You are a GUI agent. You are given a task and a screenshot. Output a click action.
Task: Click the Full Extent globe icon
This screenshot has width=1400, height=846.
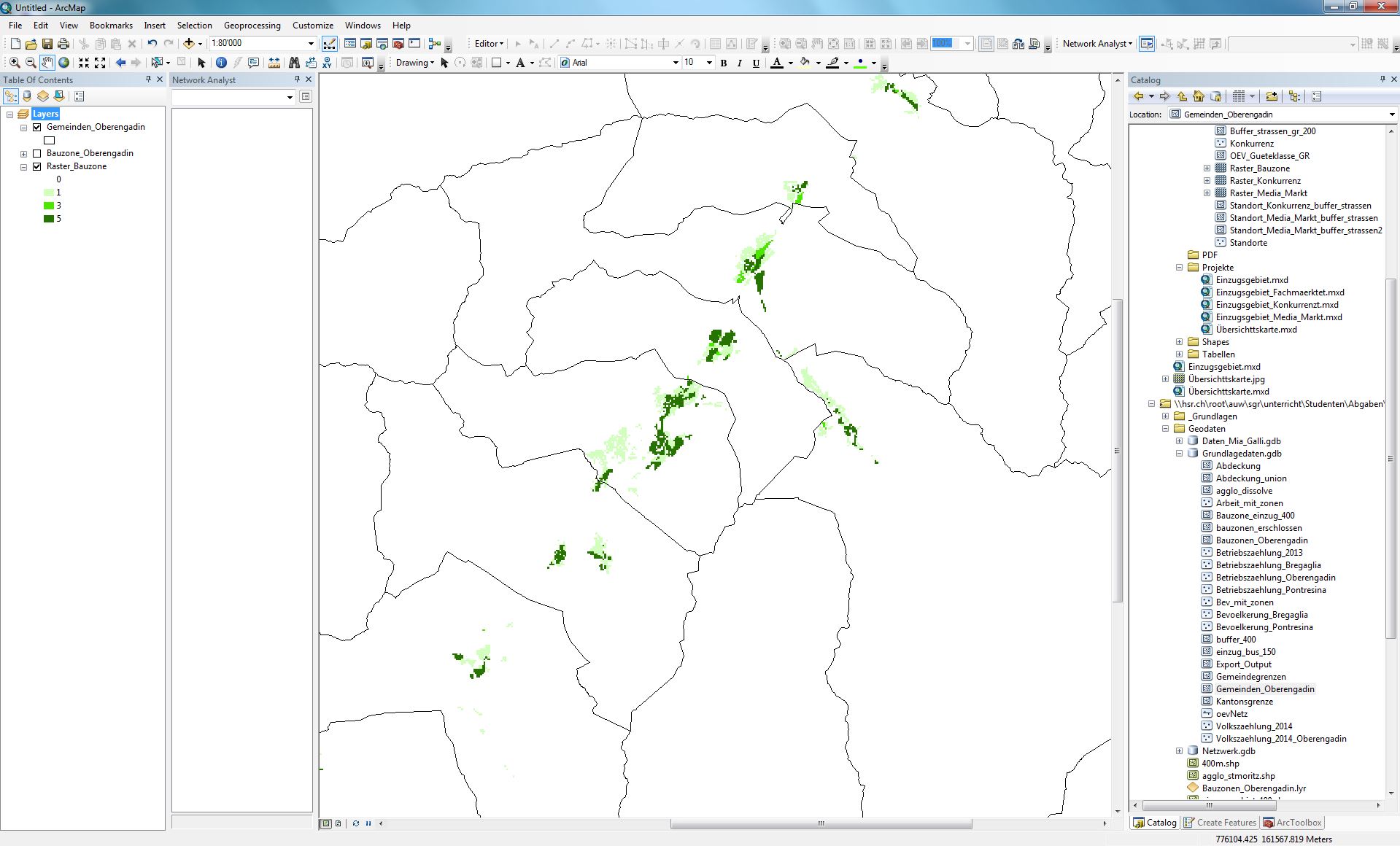(x=64, y=63)
